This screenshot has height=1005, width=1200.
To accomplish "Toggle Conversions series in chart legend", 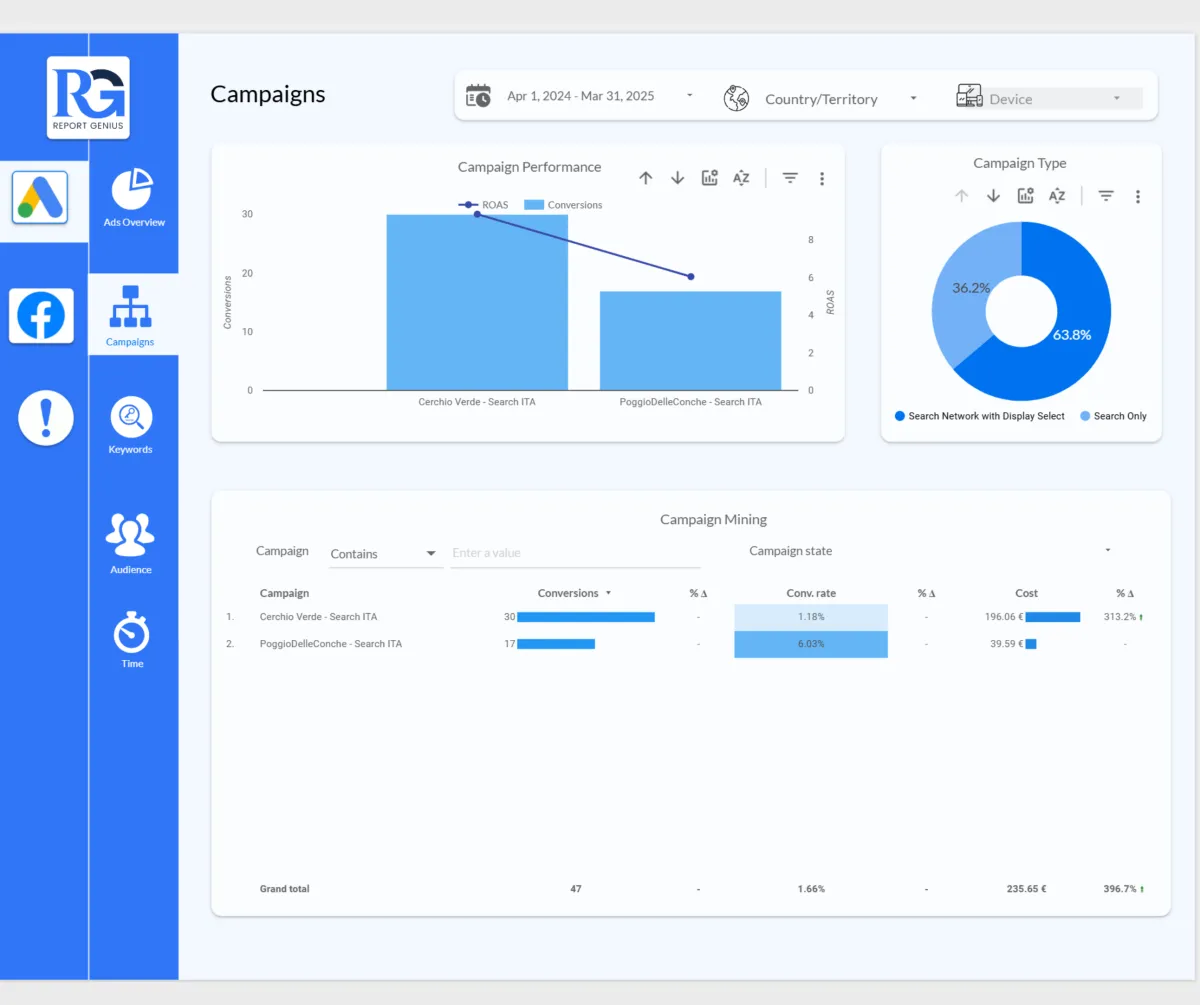I will [564, 205].
